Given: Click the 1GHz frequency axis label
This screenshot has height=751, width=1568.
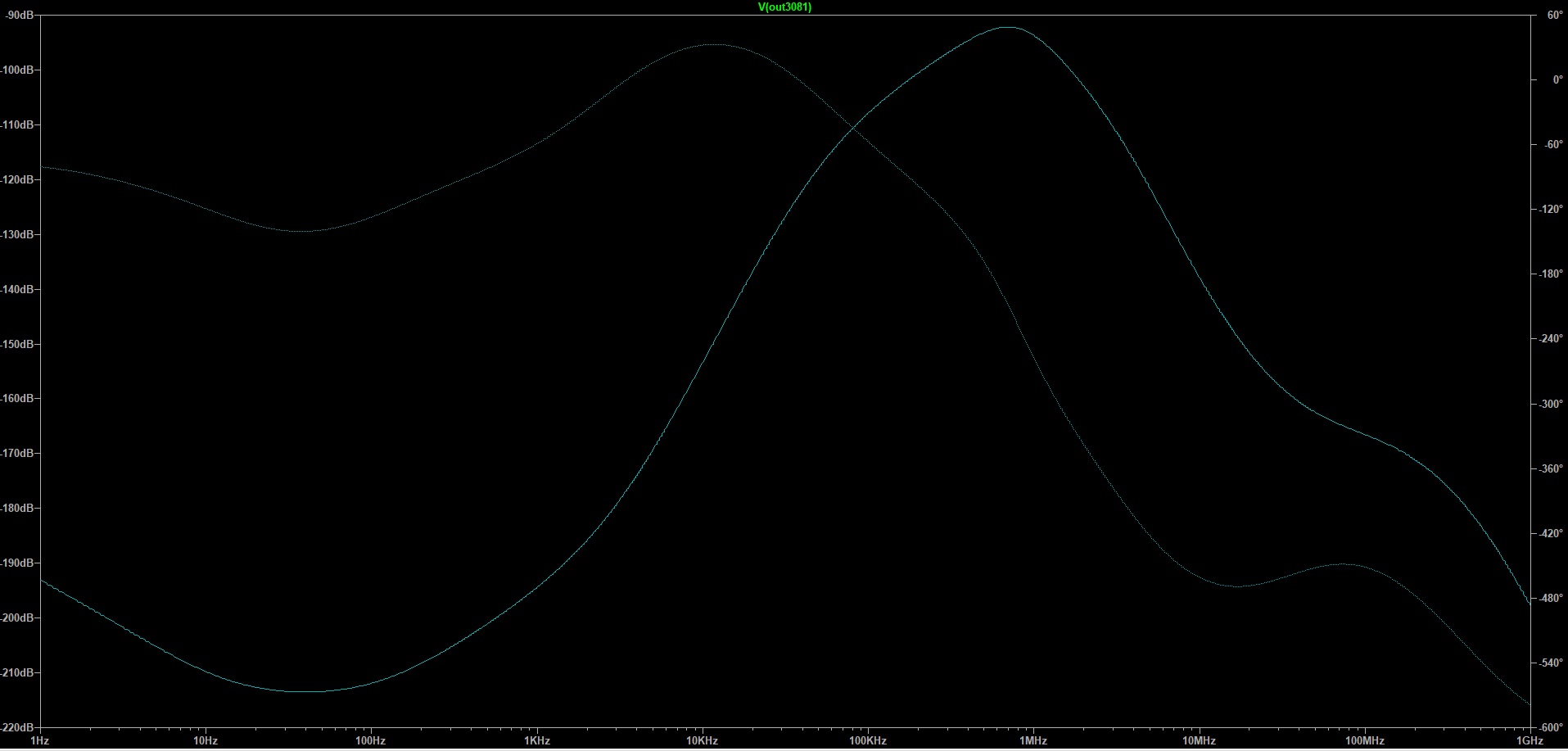Looking at the screenshot, I should (1530, 741).
